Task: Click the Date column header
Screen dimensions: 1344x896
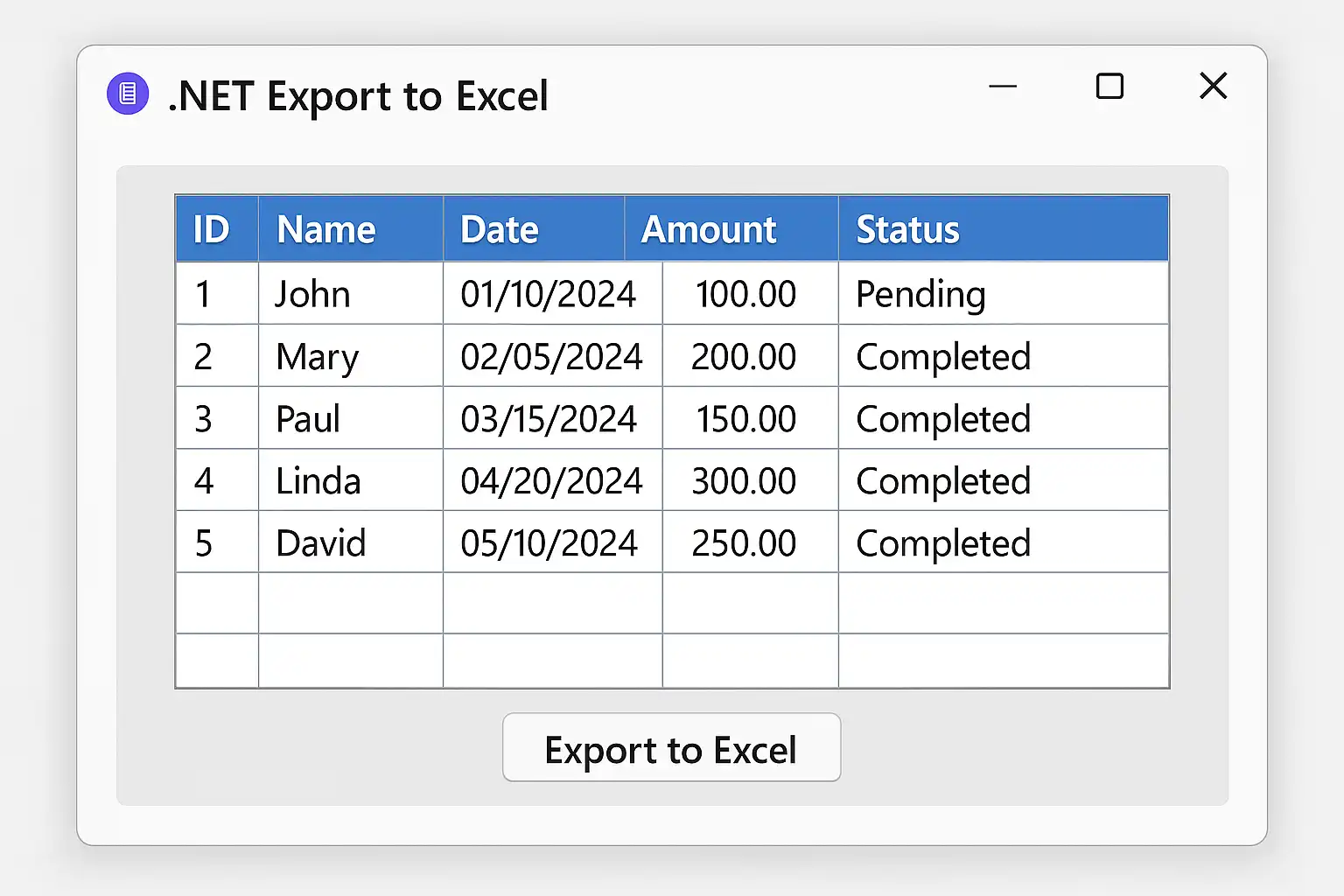Action: pyautogui.click(x=534, y=229)
